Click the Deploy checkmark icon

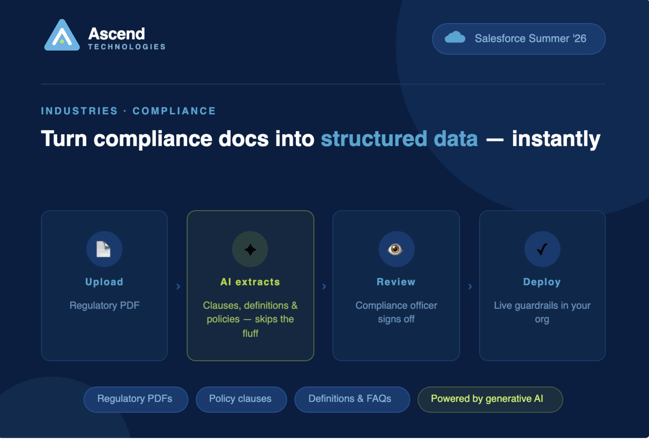(x=542, y=249)
